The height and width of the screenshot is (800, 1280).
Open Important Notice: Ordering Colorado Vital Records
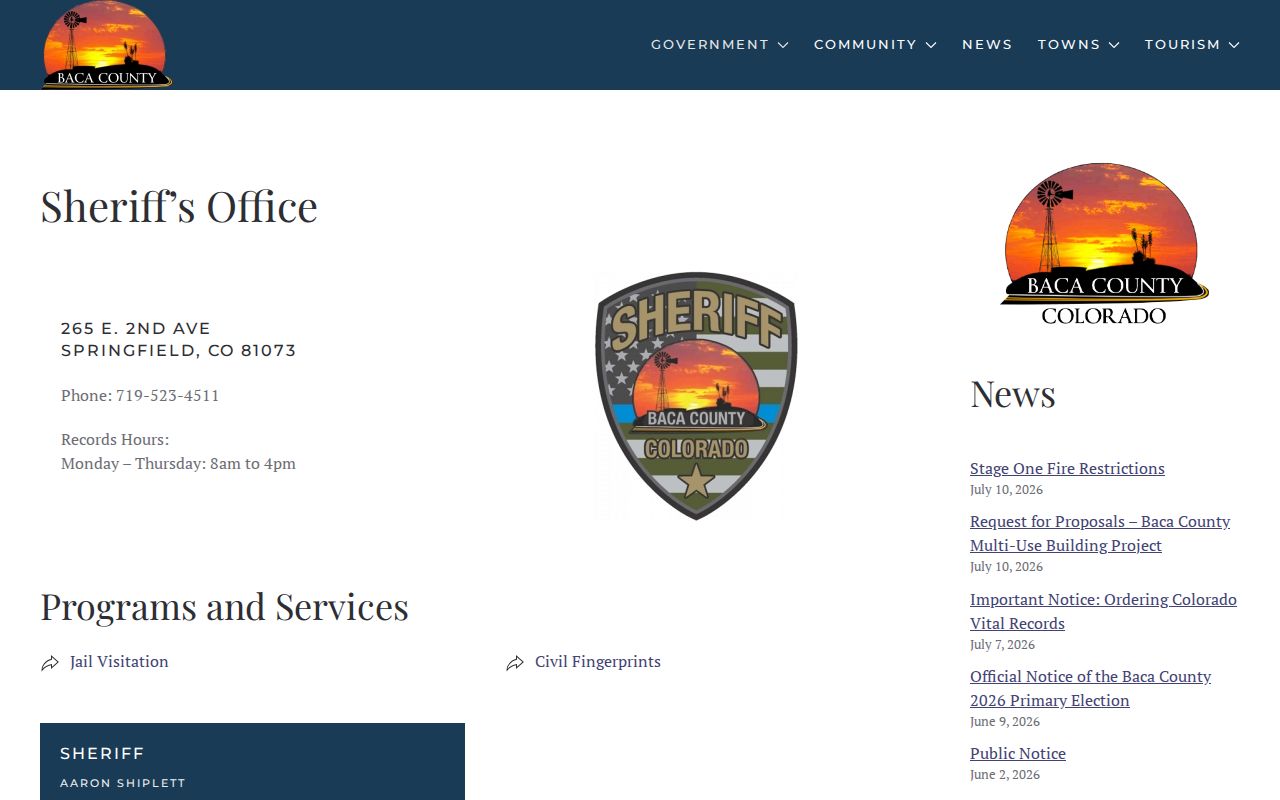click(x=1103, y=611)
